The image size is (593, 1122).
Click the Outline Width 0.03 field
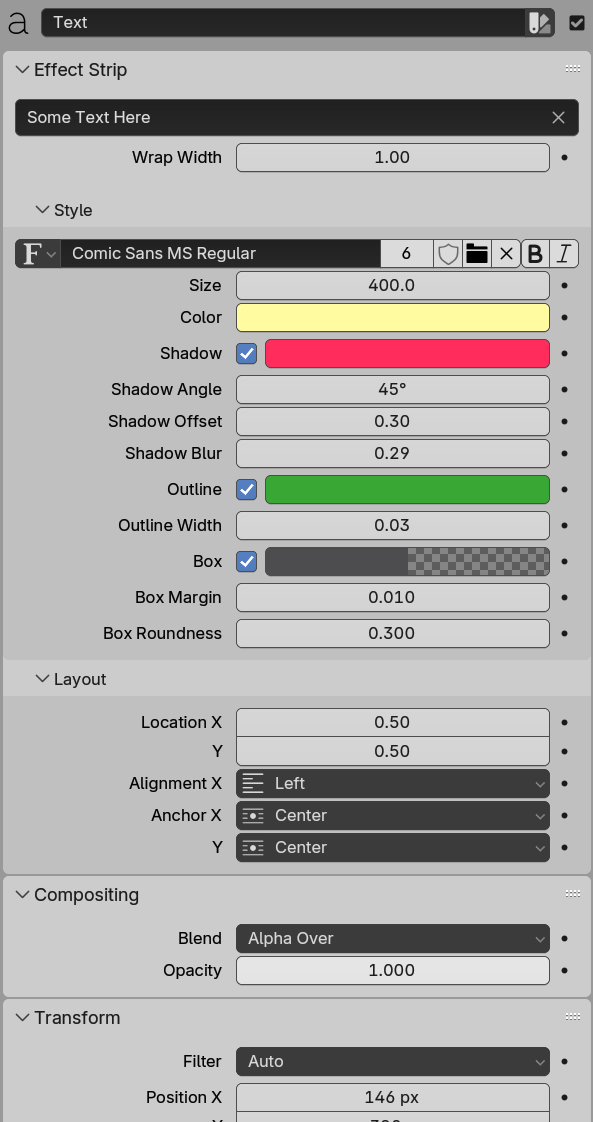point(393,525)
